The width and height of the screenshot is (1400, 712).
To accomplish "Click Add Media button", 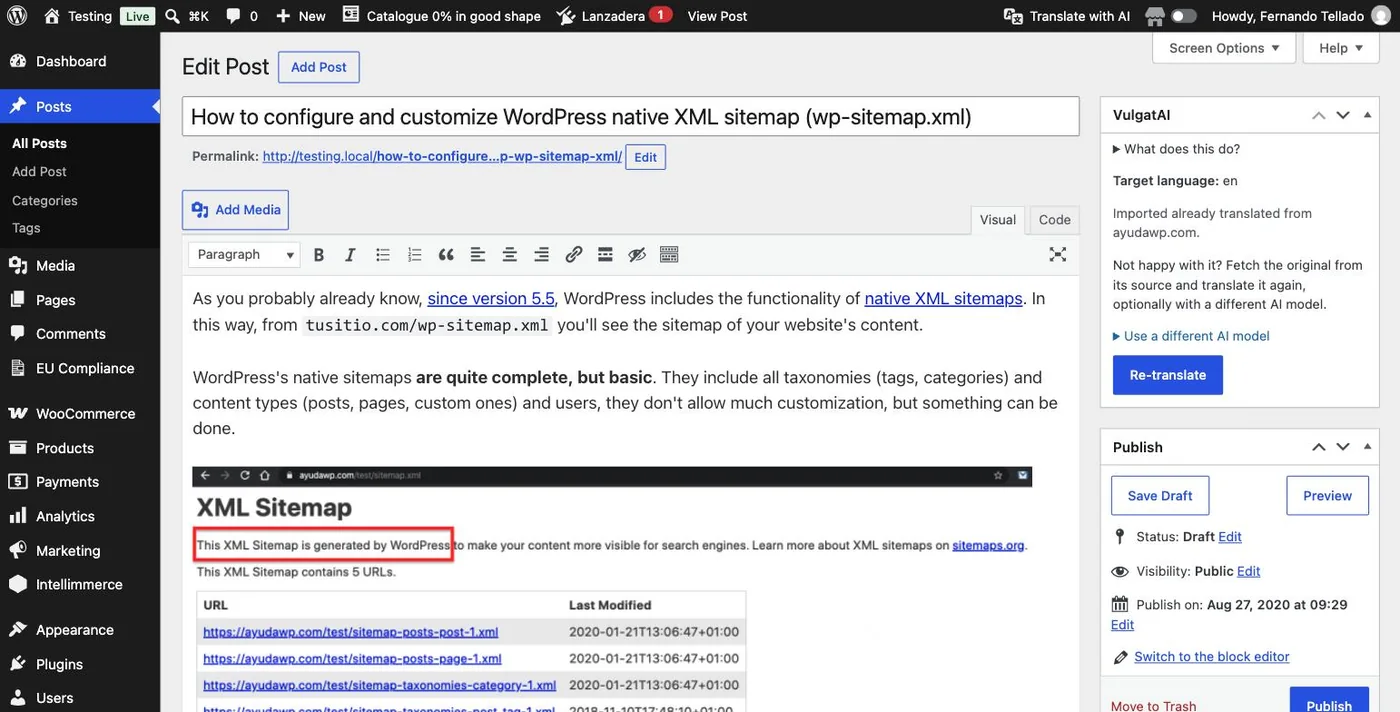I will click(235, 210).
